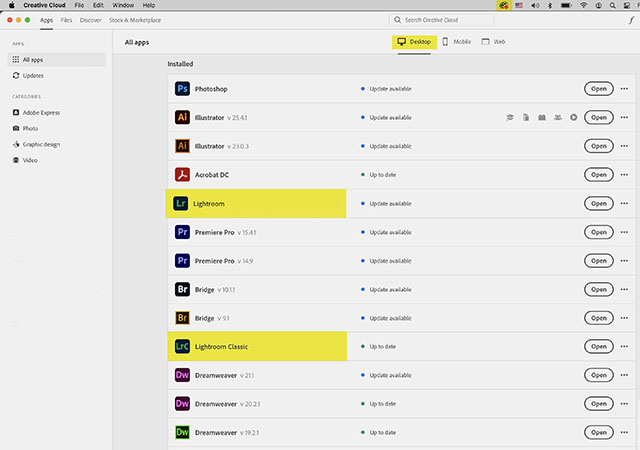
Task: Click the fonts f icon at top right
Action: (631, 20)
